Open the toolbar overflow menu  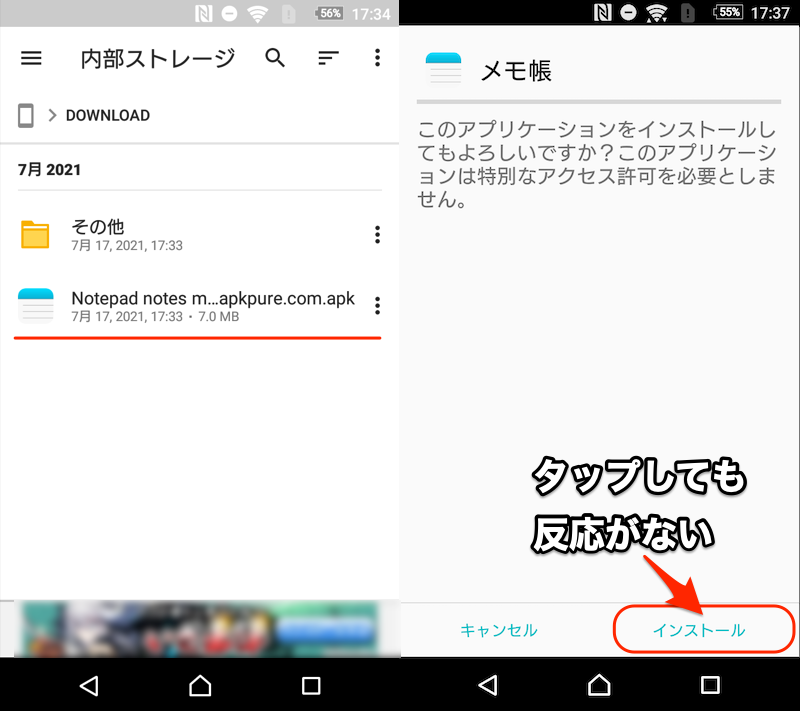point(377,58)
